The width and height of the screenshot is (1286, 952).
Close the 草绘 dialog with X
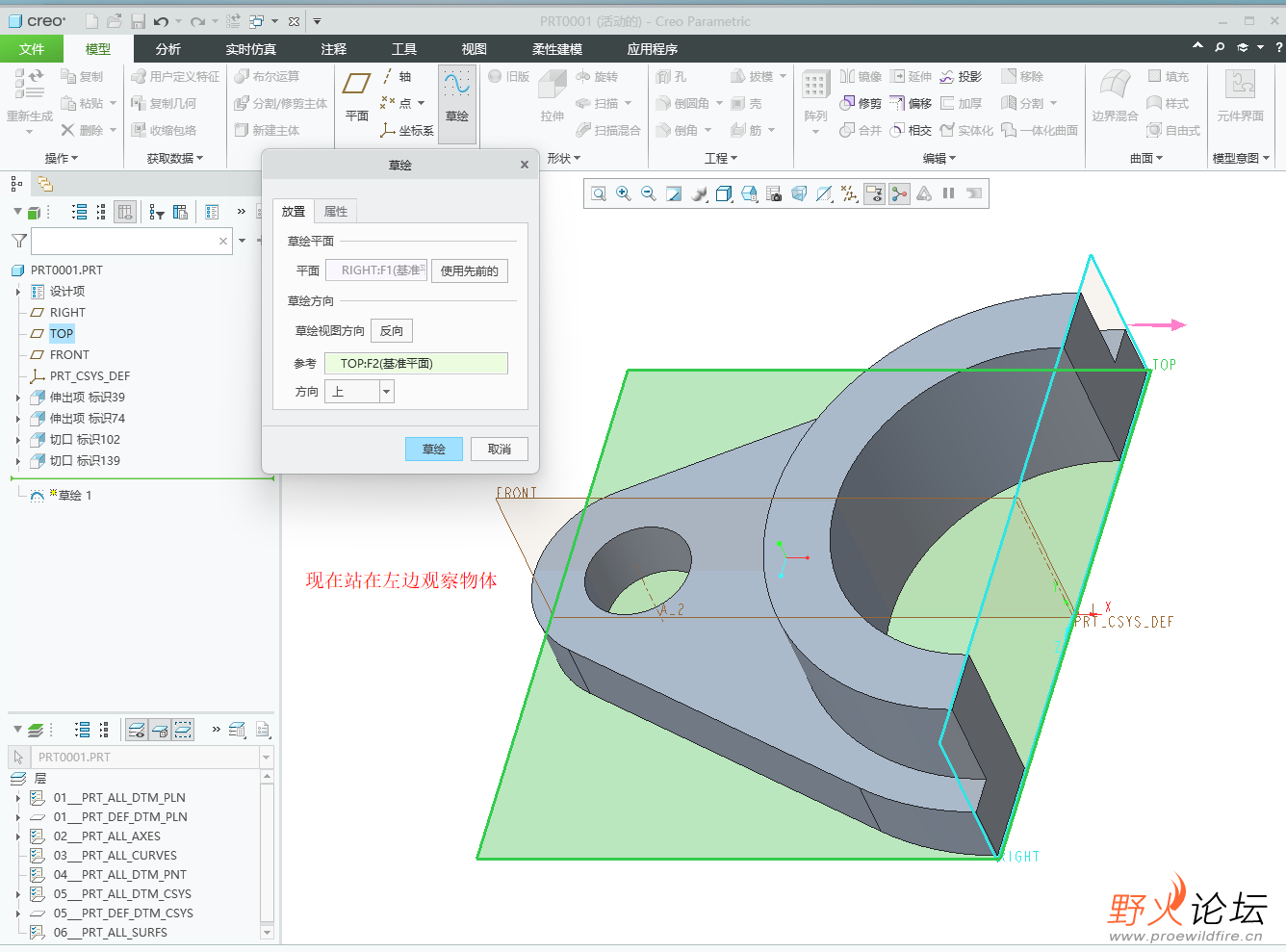click(x=525, y=165)
